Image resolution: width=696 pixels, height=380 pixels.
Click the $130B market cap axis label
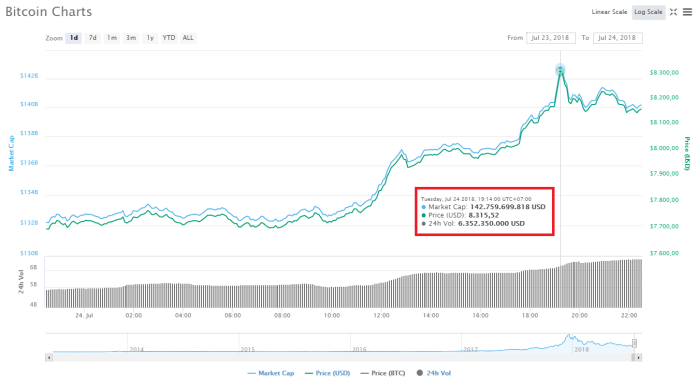pos(29,253)
